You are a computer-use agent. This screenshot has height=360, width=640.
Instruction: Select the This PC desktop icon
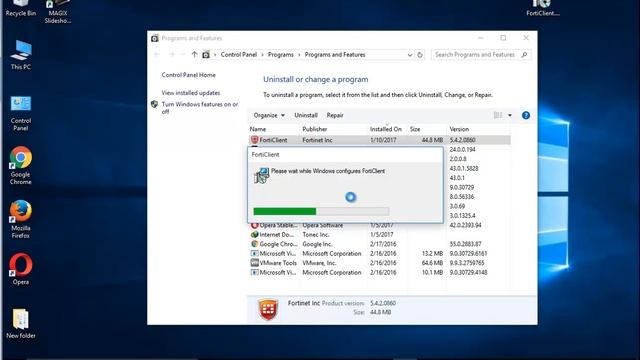(20, 55)
